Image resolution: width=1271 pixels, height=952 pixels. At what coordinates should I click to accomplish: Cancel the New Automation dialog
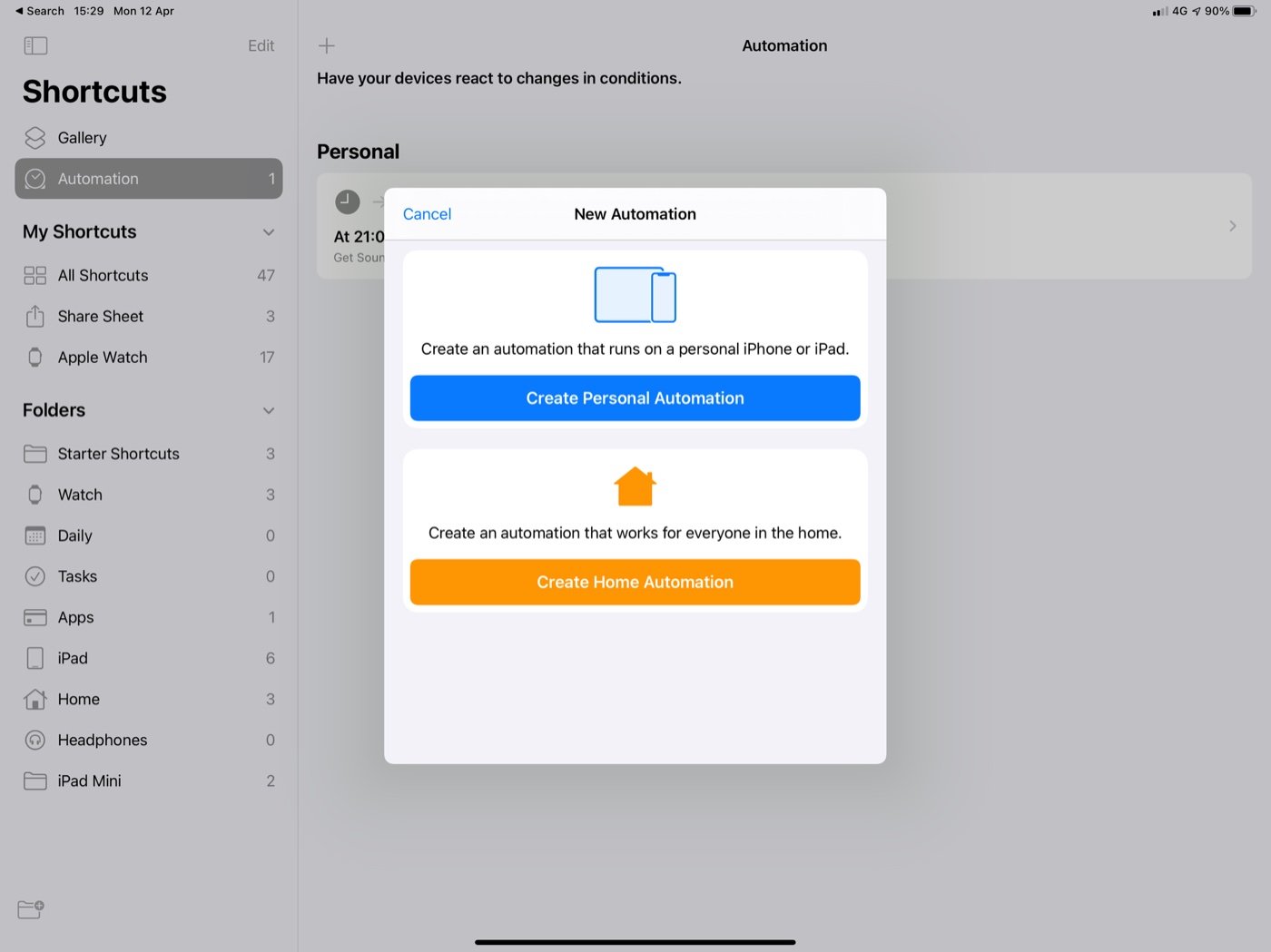click(427, 213)
